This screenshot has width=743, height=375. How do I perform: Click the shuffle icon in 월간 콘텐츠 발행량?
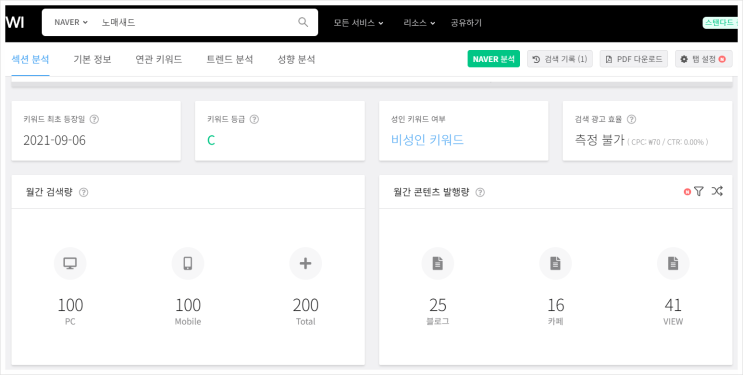pos(717,191)
